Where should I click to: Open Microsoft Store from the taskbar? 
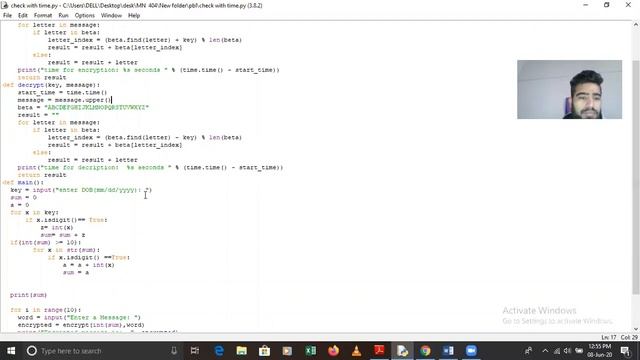point(264,351)
